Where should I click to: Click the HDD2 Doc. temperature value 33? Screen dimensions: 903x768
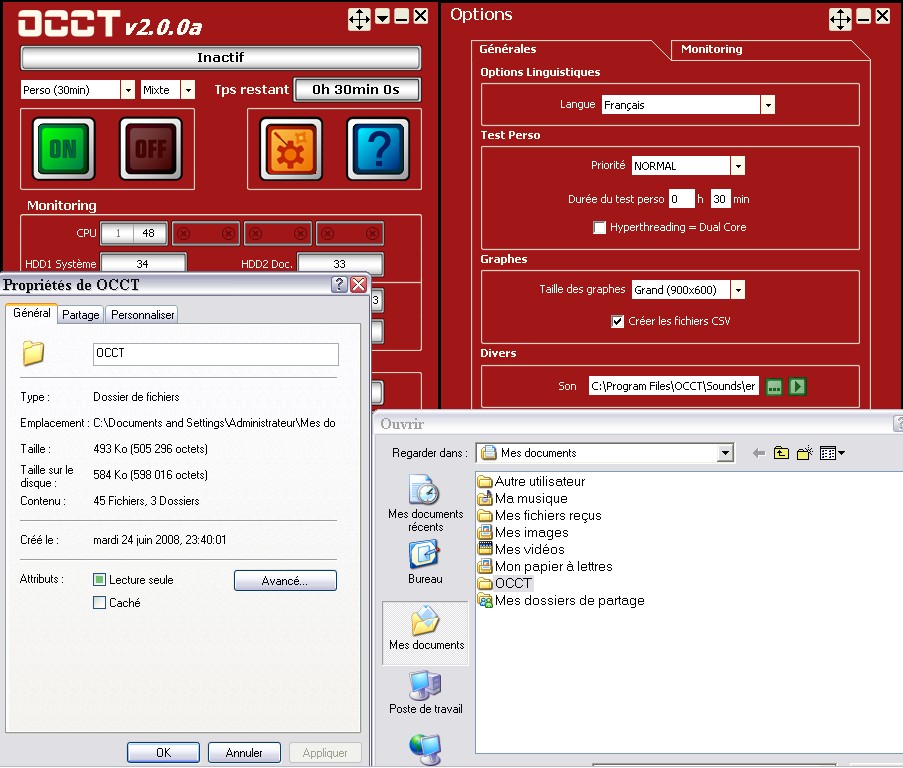340,264
